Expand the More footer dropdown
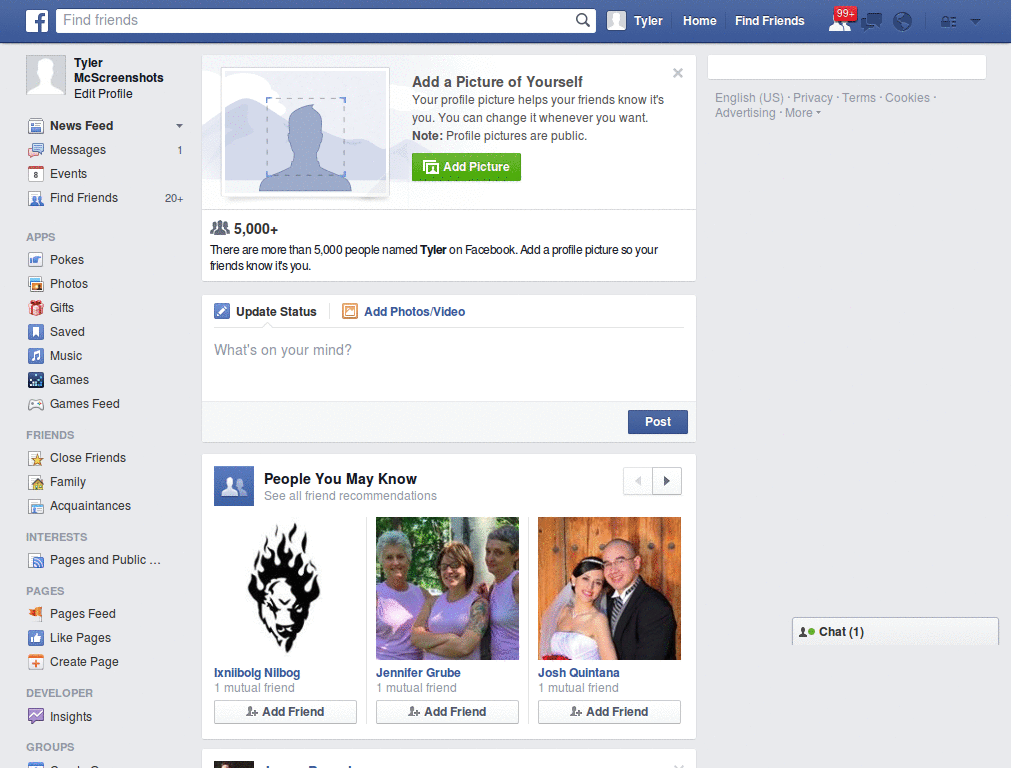The image size is (1024, 768). click(x=803, y=113)
